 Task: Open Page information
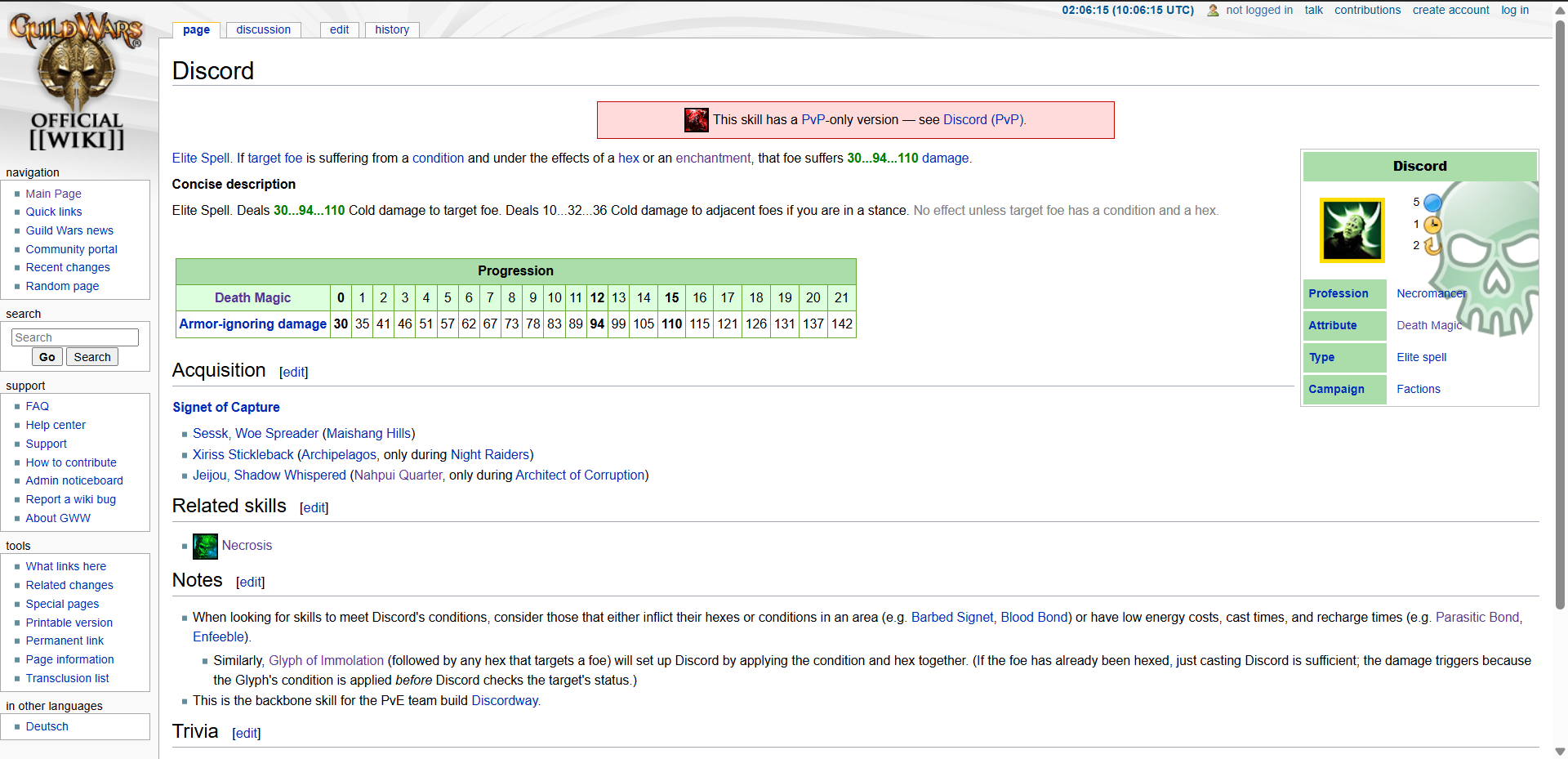coord(69,659)
